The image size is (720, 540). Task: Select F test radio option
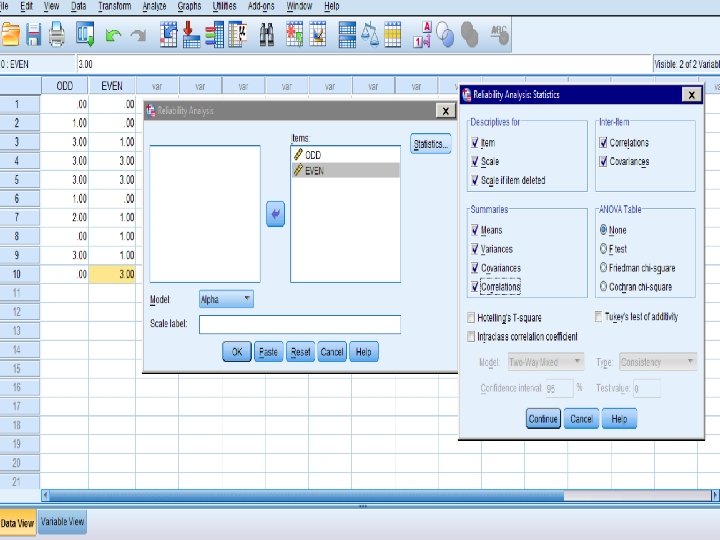603,248
